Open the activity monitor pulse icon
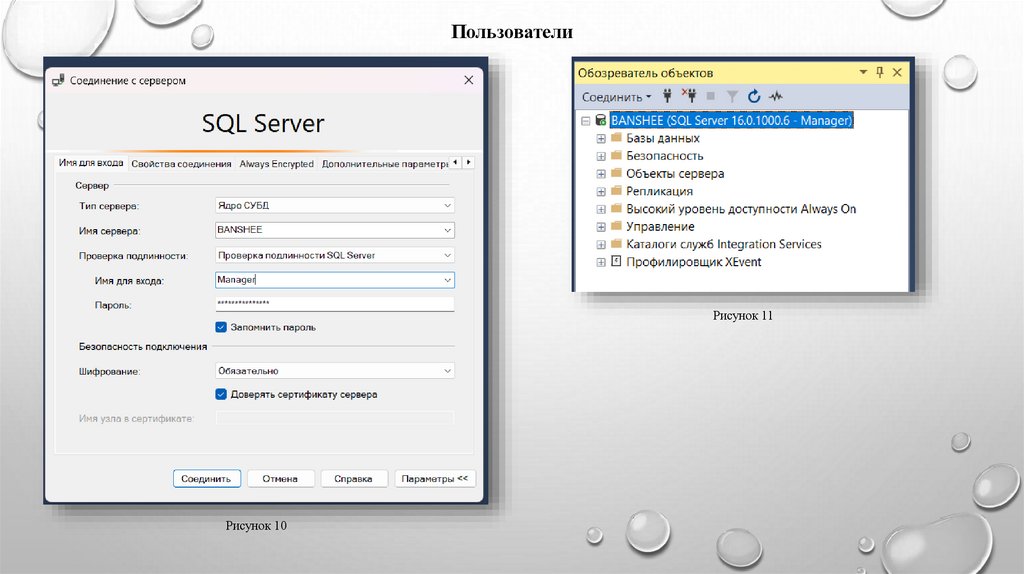The width and height of the screenshot is (1024, 574). click(776, 97)
